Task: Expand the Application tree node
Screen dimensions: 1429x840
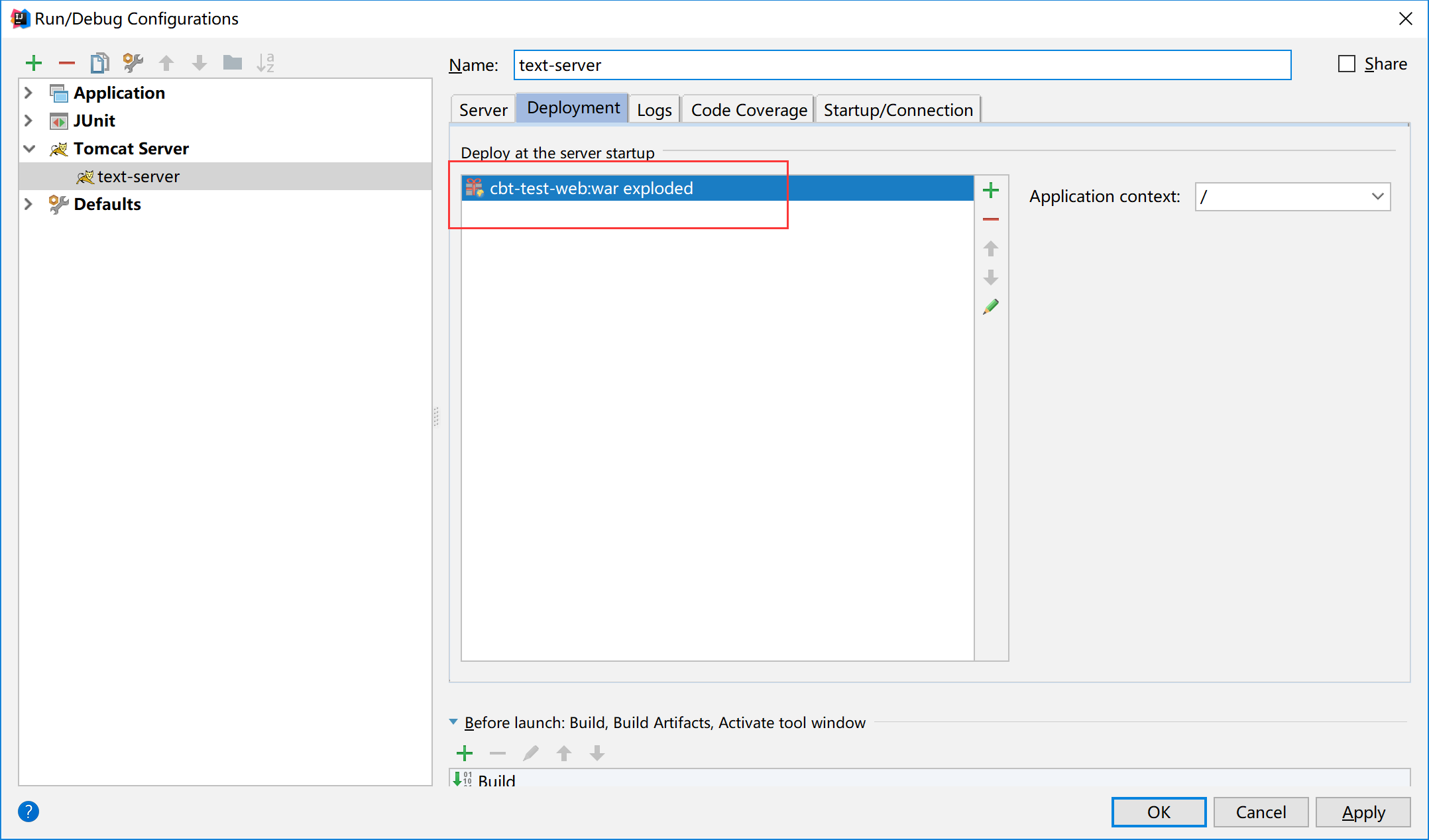Action: tap(29, 93)
